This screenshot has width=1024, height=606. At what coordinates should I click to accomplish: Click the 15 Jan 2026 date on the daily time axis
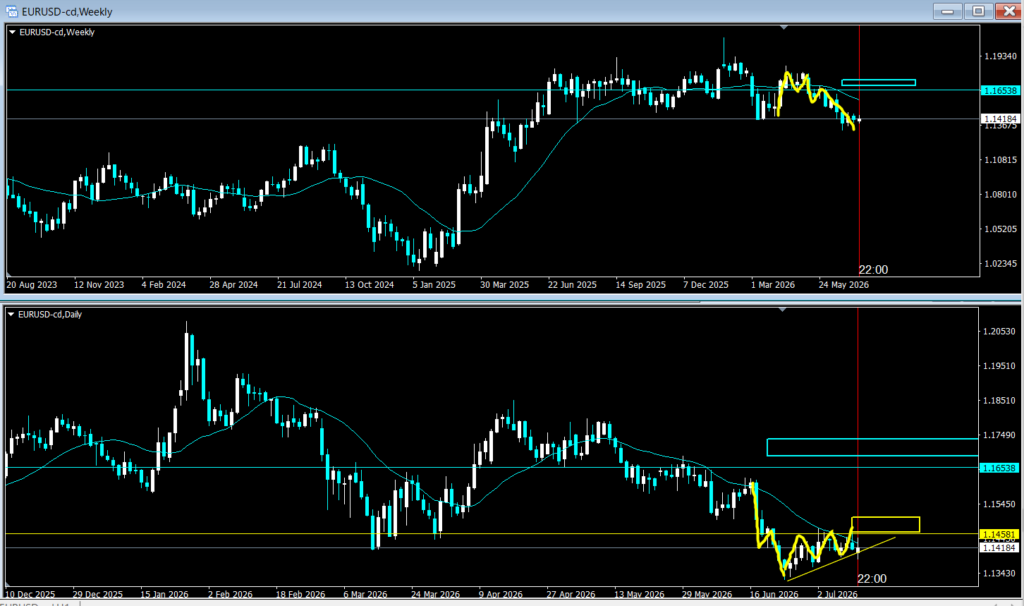(x=165, y=594)
